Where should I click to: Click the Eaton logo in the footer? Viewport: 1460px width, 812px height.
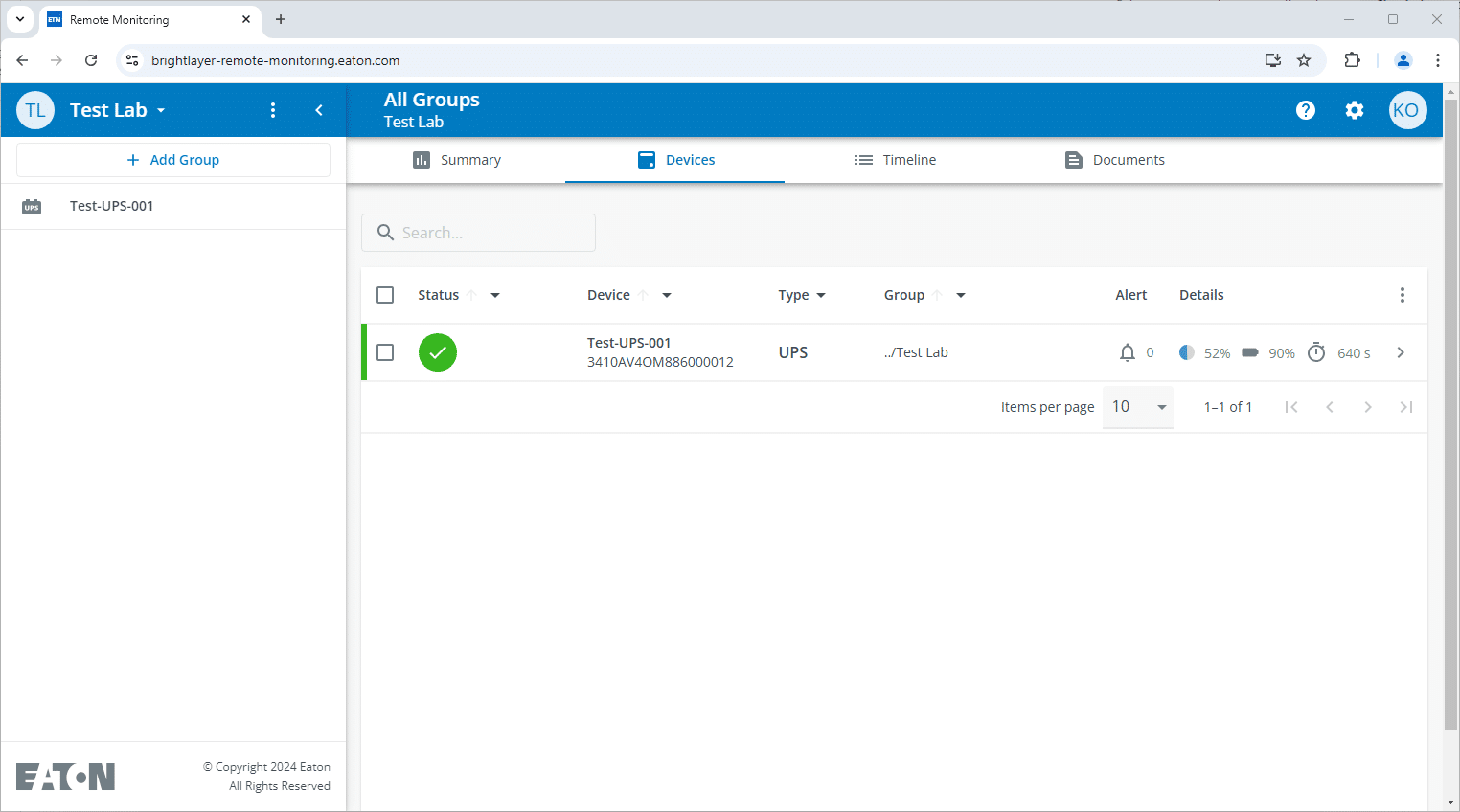(x=65, y=777)
